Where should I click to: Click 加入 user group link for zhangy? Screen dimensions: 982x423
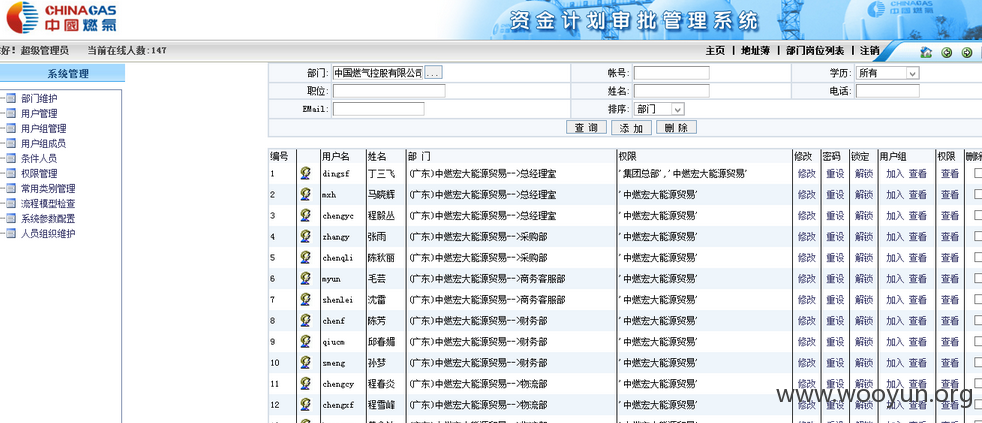tap(894, 237)
